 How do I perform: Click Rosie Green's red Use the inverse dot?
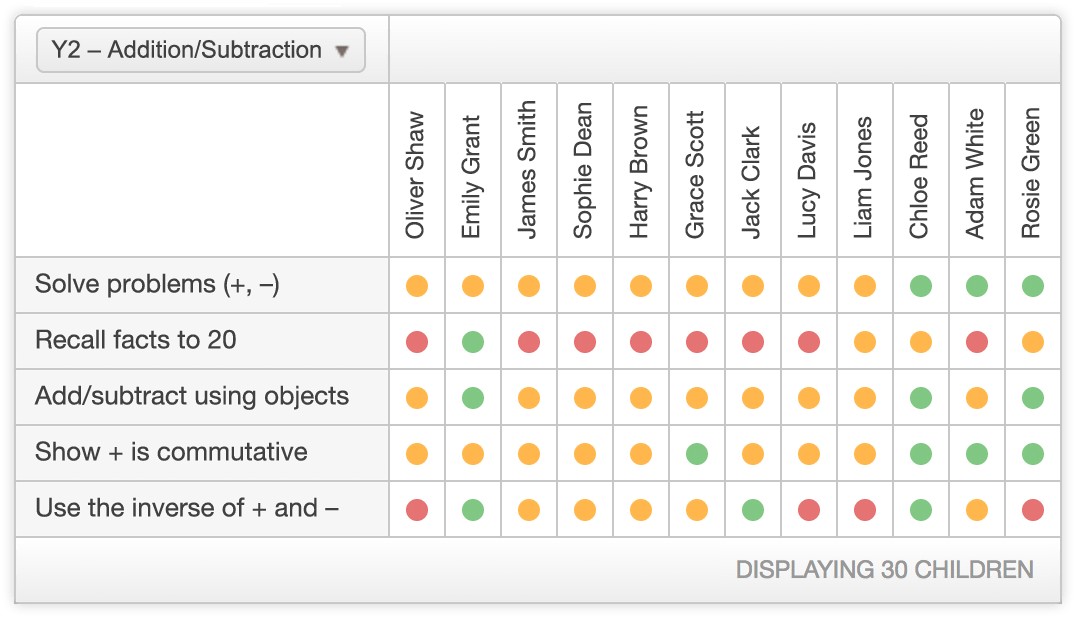coord(1033,510)
